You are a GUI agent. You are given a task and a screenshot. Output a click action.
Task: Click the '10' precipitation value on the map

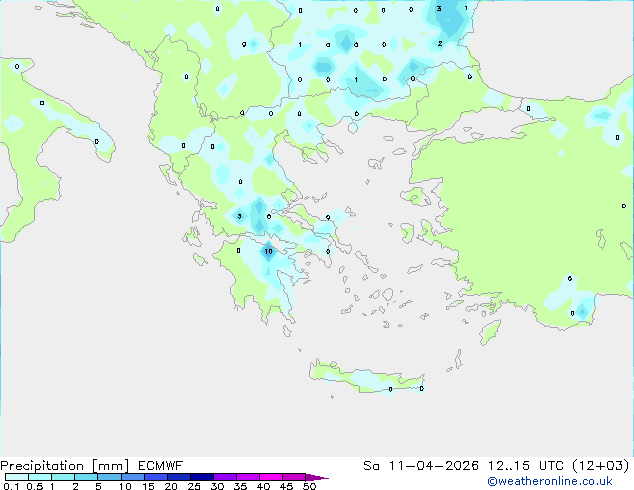click(268, 251)
